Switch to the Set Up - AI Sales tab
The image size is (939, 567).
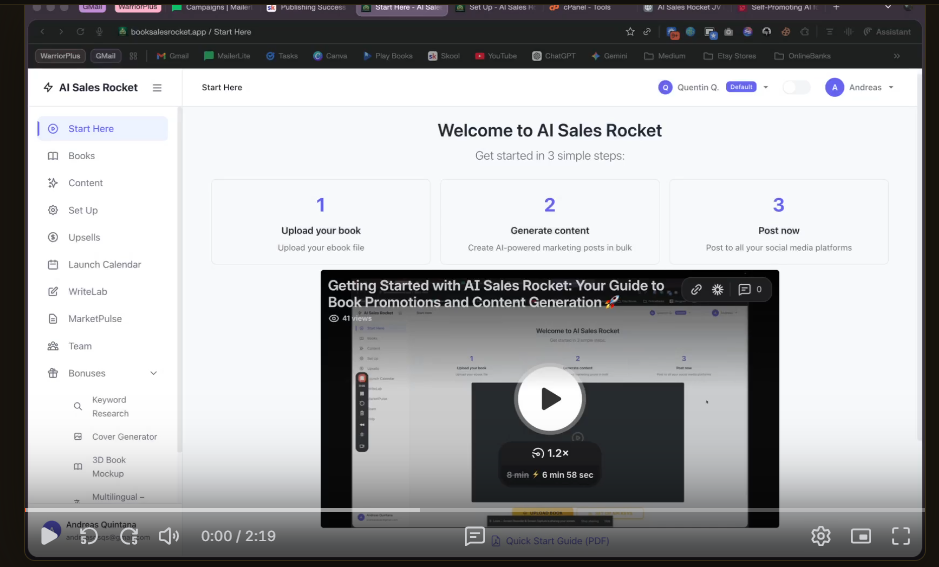[495, 7]
